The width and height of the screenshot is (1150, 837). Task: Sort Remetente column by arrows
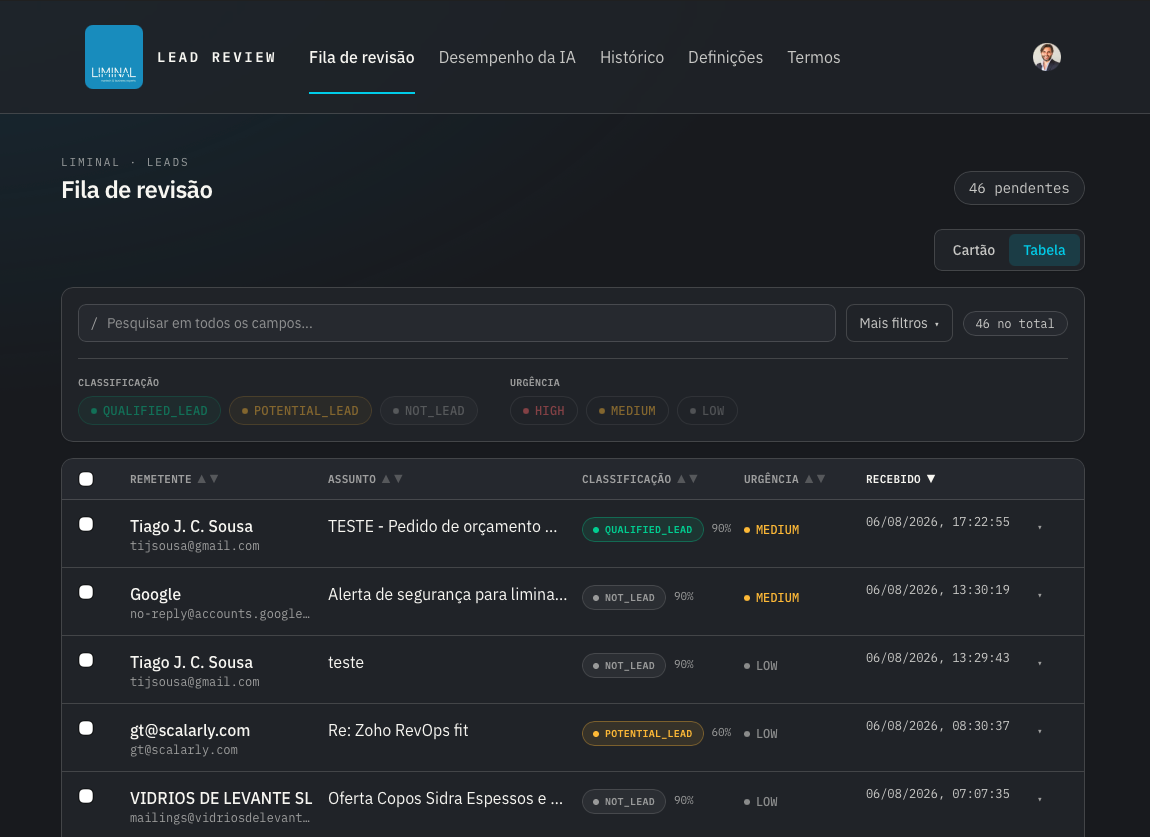click(208, 479)
